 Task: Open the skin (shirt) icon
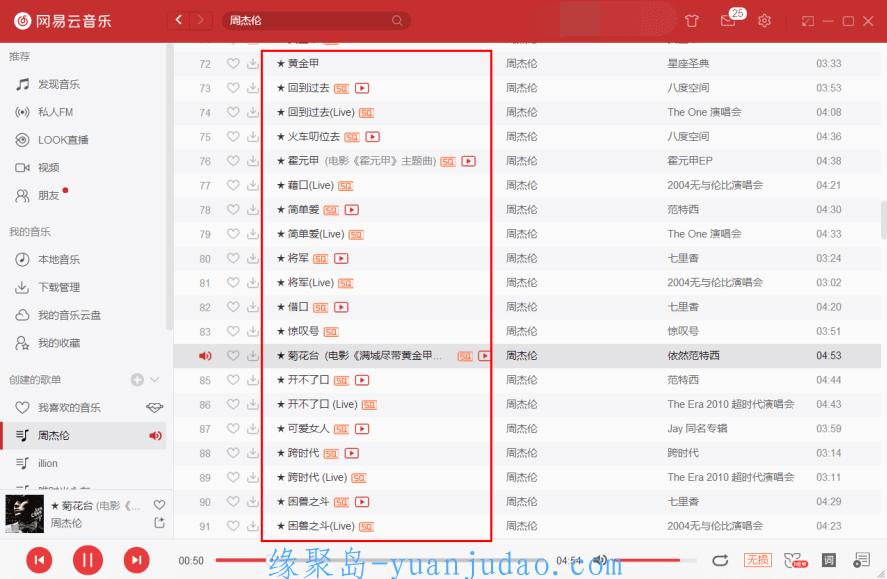pyautogui.click(x=691, y=21)
